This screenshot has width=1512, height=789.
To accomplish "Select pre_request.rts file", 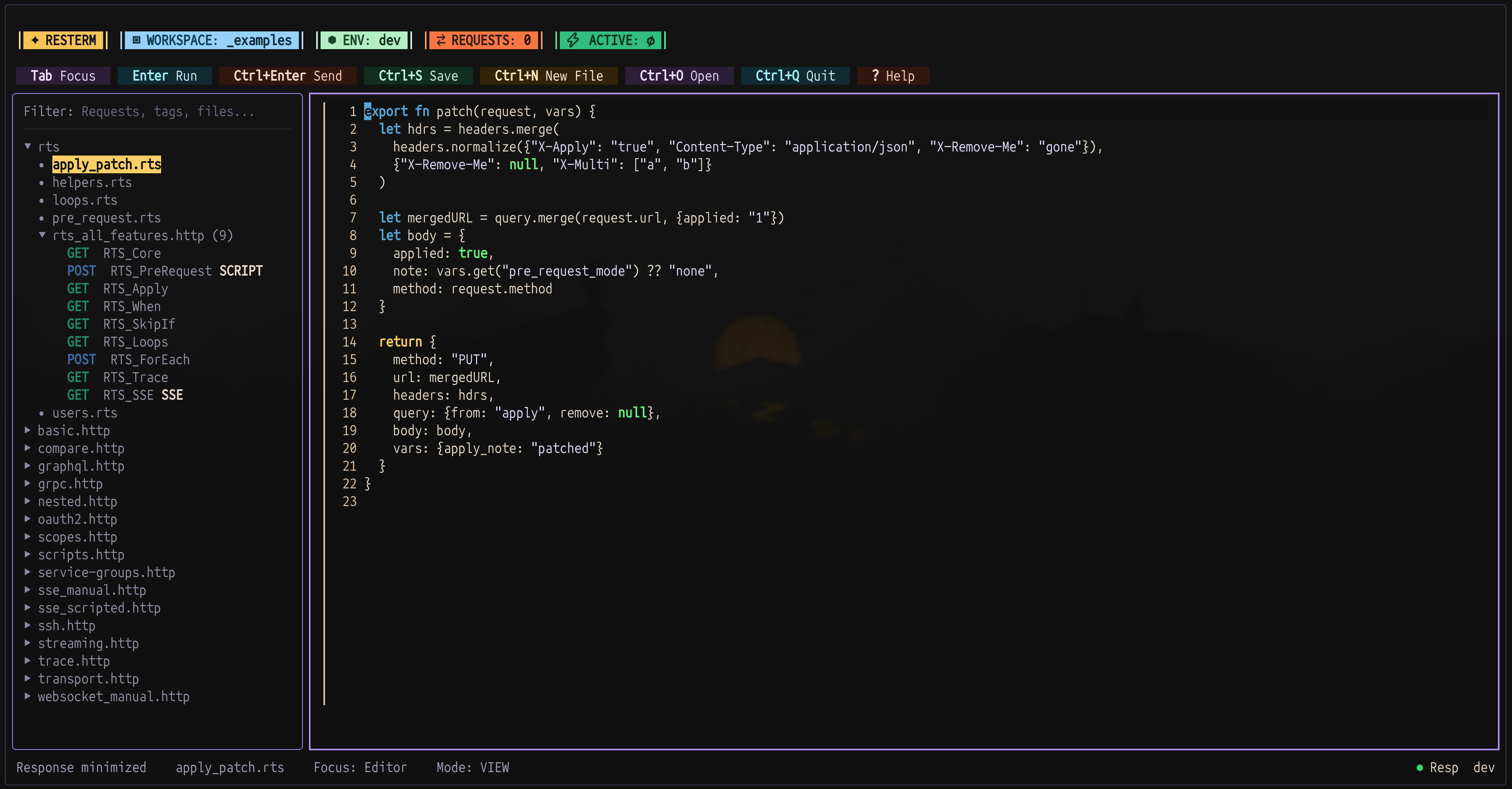I will [x=107, y=217].
